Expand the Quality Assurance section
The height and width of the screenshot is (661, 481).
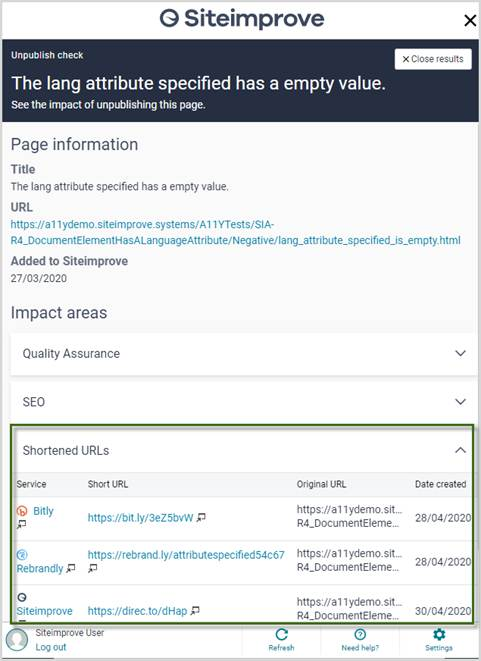click(244, 353)
